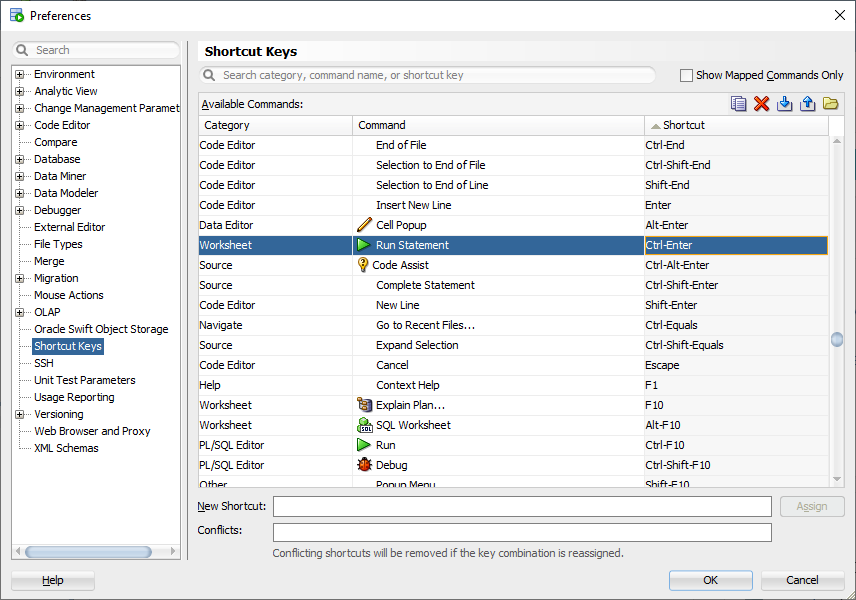Click the Help button

tap(53, 580)
